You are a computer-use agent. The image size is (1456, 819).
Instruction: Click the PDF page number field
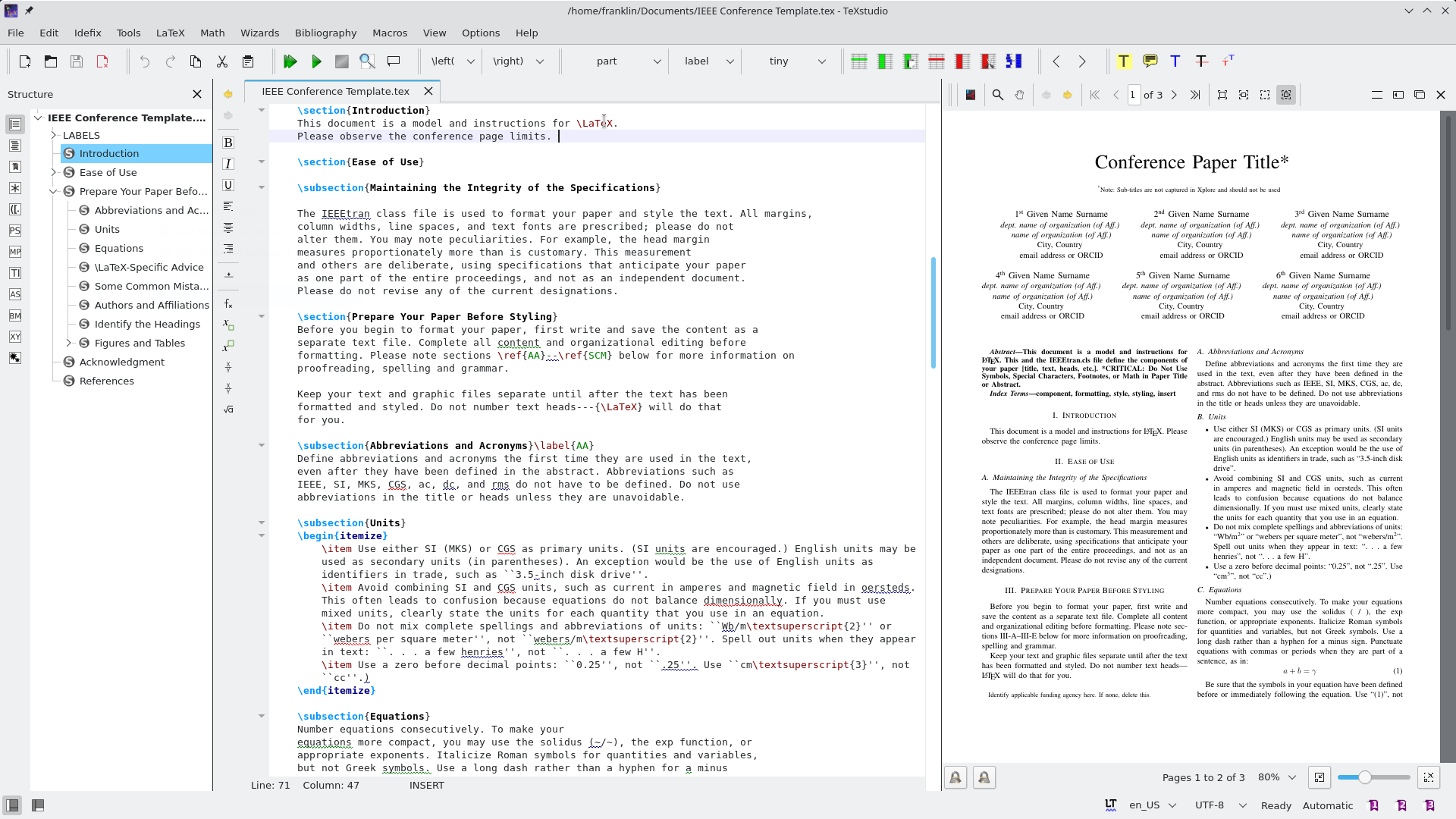pos(1134,95)
